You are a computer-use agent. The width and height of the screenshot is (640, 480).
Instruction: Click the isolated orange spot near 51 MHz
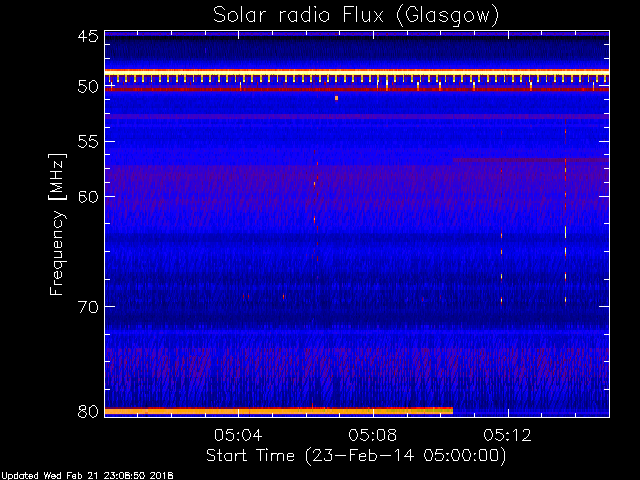pyautogui.click(x=336, y=98)
